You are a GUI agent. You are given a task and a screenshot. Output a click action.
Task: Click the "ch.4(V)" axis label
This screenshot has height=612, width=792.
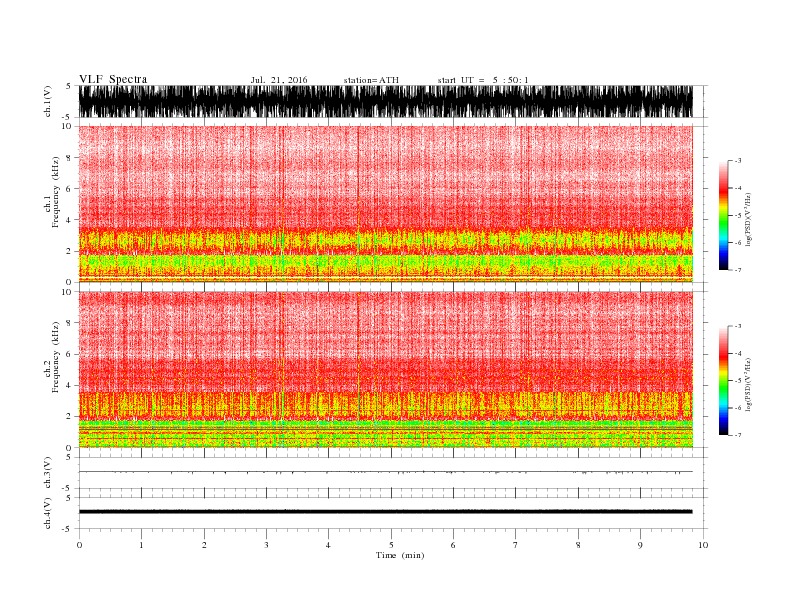(x=47, y=513)
